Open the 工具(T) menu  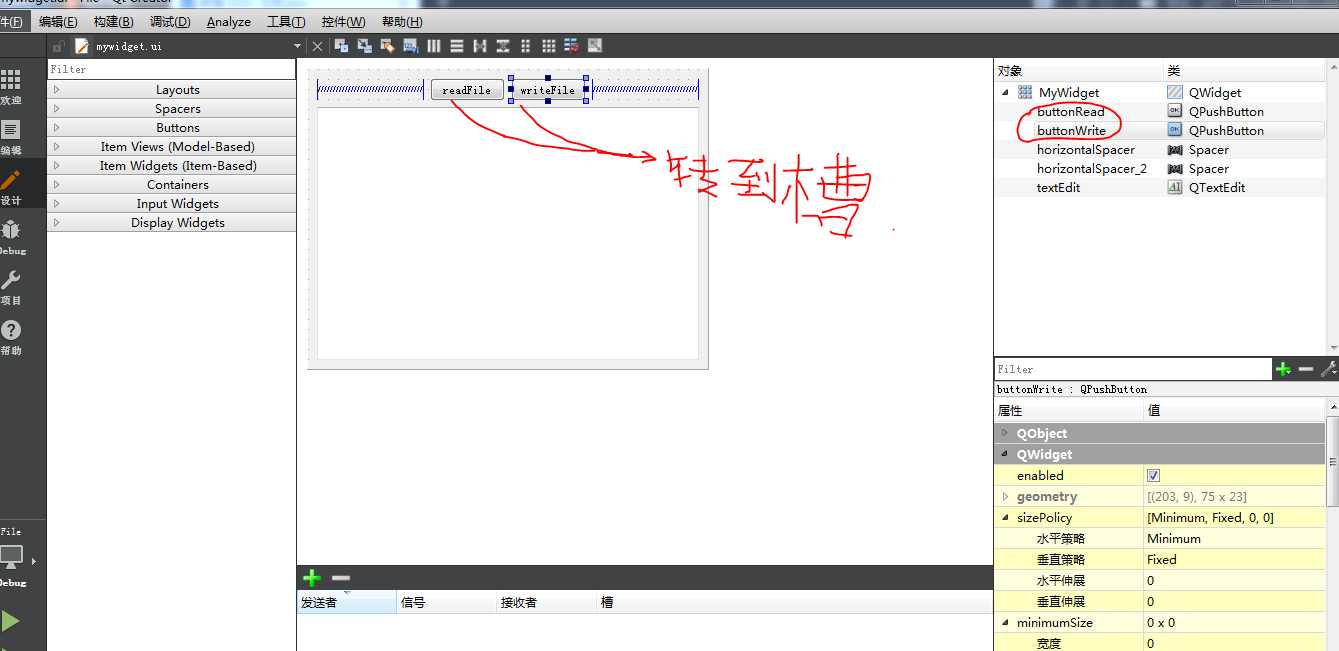tap(286, 21)
